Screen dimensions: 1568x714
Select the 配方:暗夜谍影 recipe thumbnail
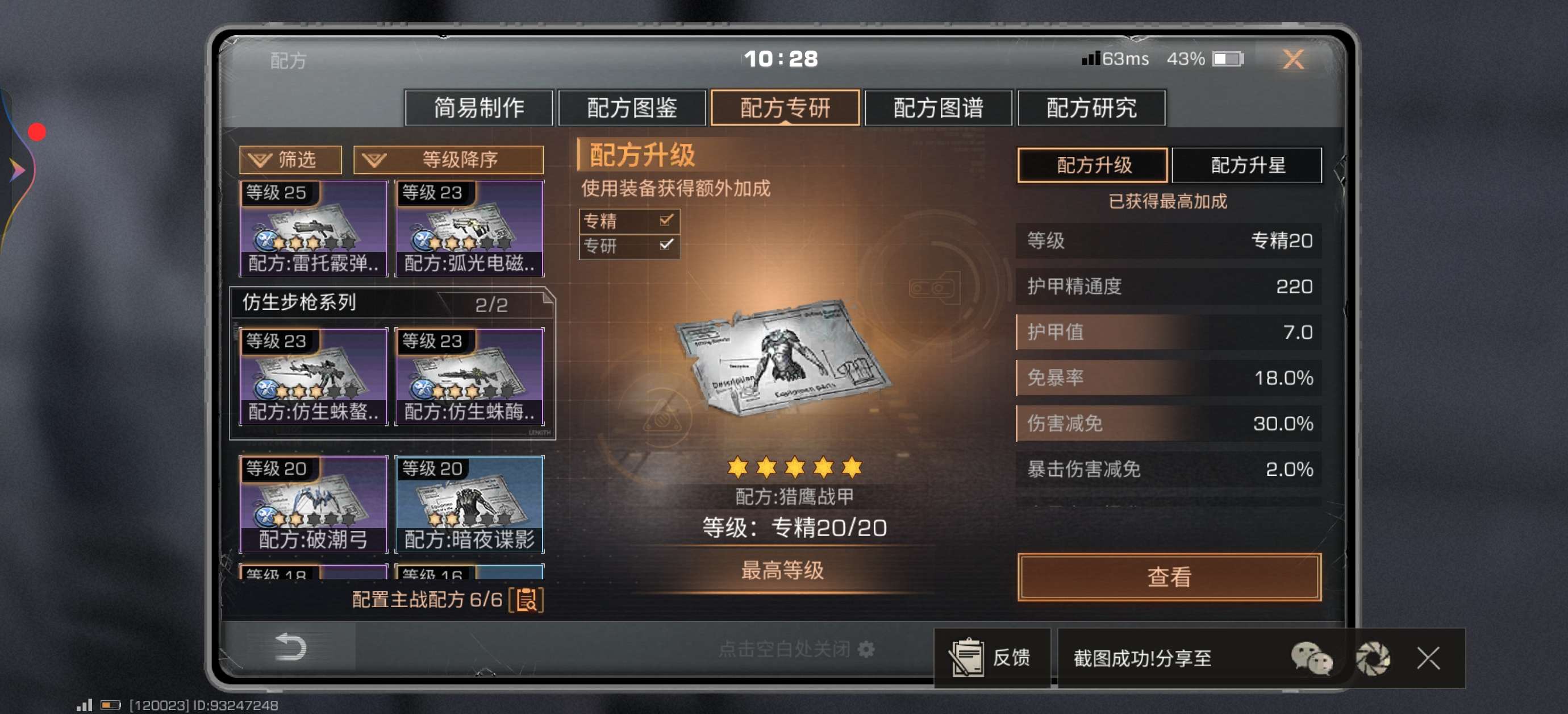[x=469, y=504]
